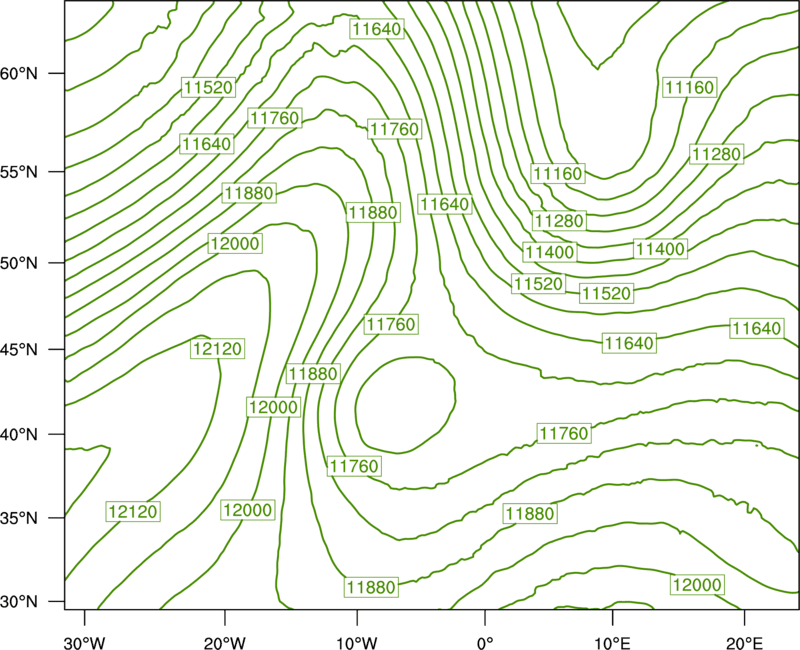This screenshot has width=800, height=650.
Task: Click the 11160 label near 55°N
Action: pyautogui.click(x=558, y=173)
